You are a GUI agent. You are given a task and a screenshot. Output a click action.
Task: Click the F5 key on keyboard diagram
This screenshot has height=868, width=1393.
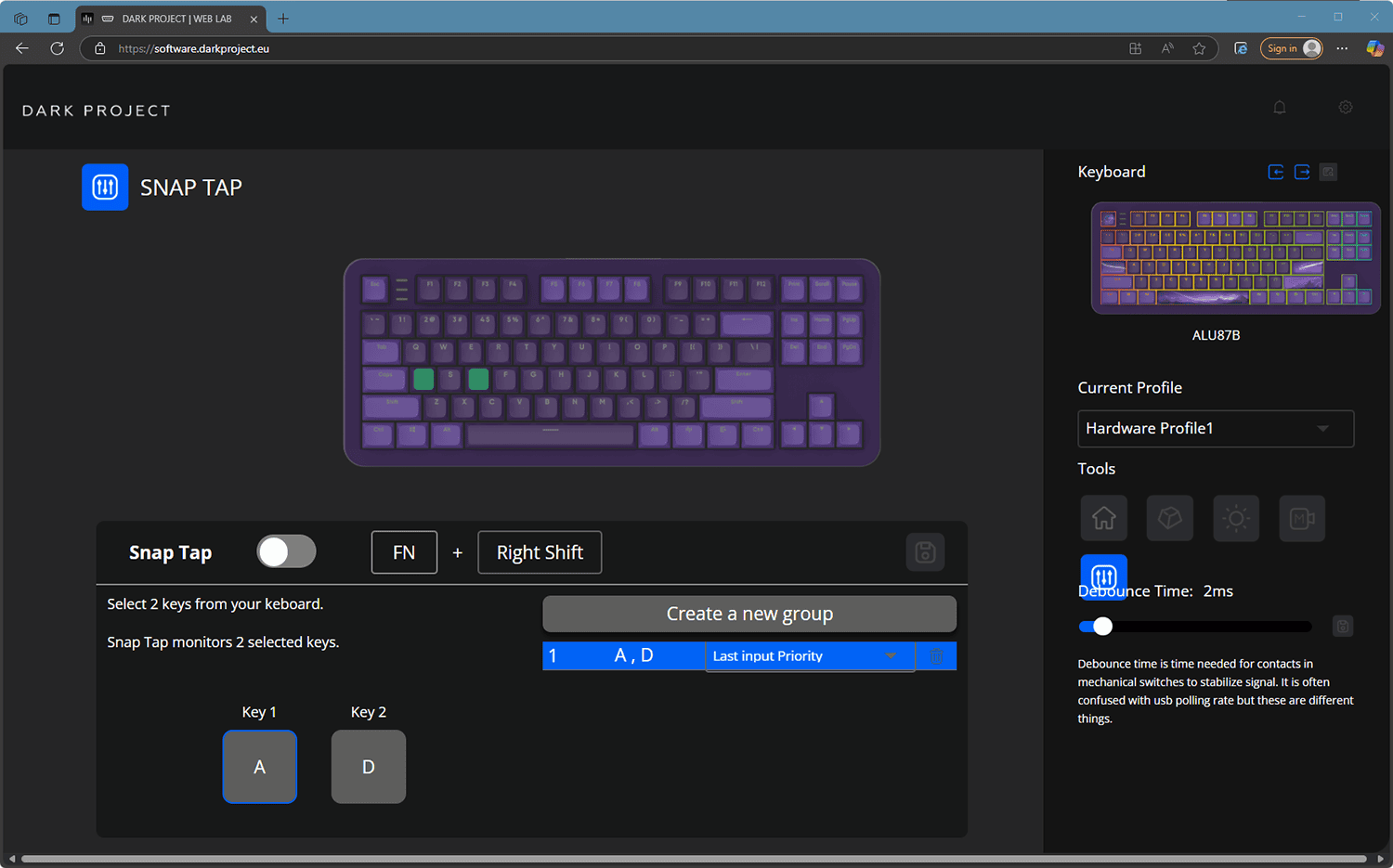pos(553,287)
